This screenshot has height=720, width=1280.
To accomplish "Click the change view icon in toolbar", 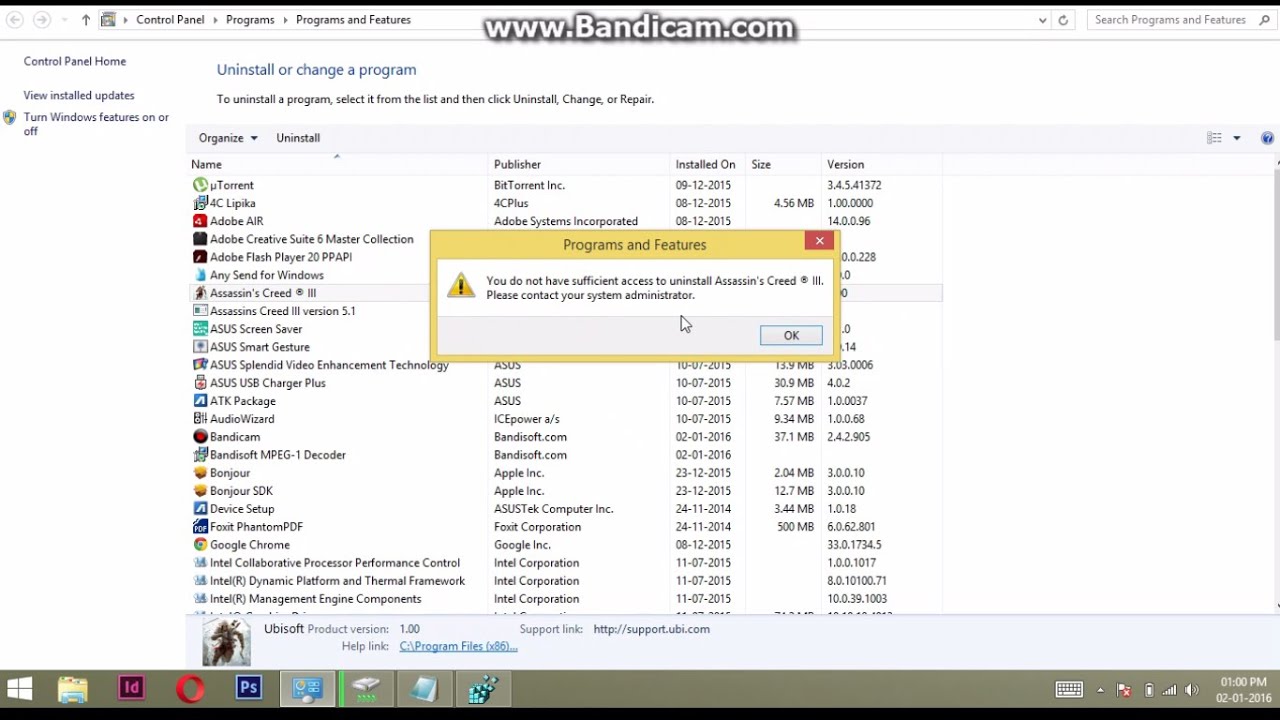I will pyautogui.click(x=1214, y=138).
